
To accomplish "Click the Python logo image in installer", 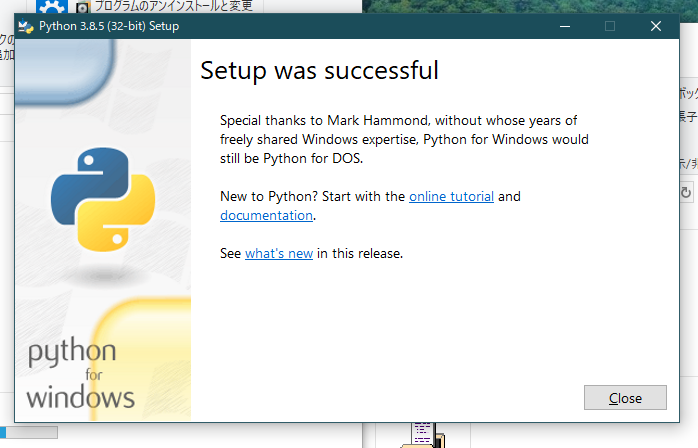I will click(103, 200).
